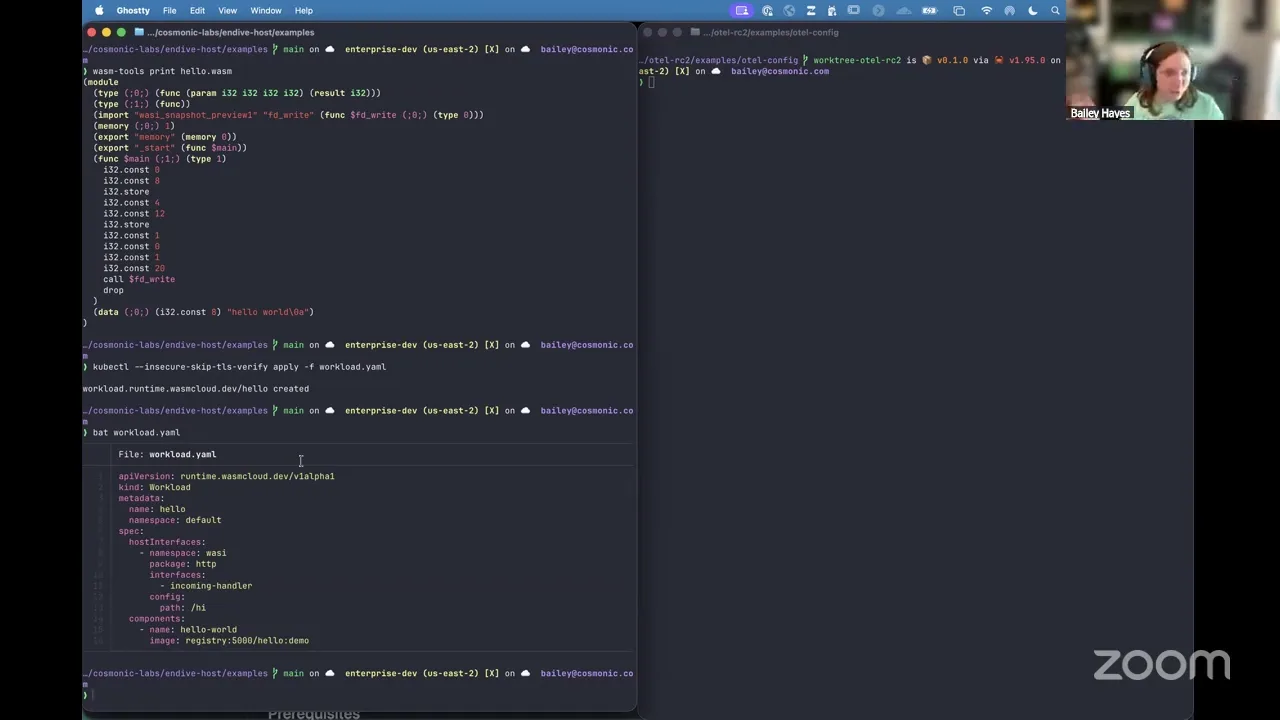Viewport: 1280px width, 720px height.
Task: Click folder icon in left terminal title
Action: pyautogui.click(x=139, y=32)
